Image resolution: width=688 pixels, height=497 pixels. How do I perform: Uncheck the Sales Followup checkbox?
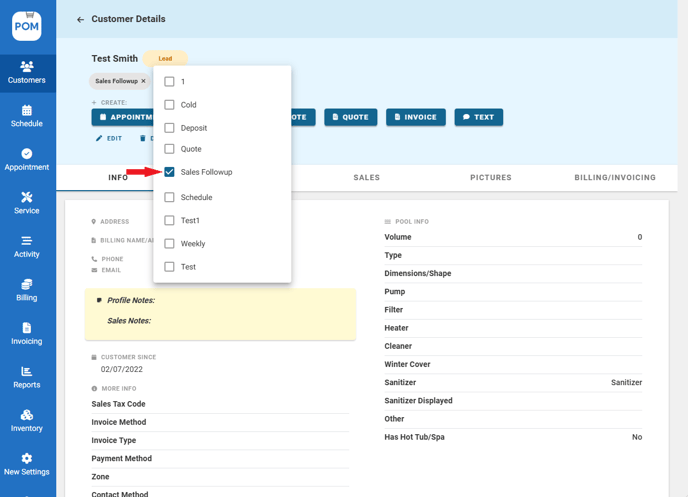(170, 172)
